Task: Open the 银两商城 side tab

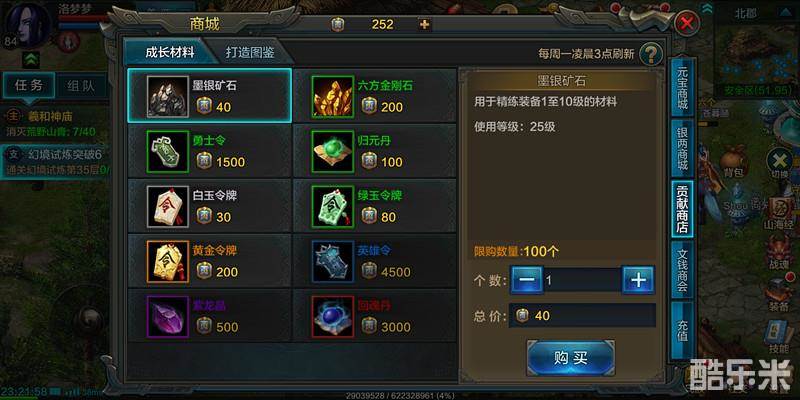Action: point(682,148)
